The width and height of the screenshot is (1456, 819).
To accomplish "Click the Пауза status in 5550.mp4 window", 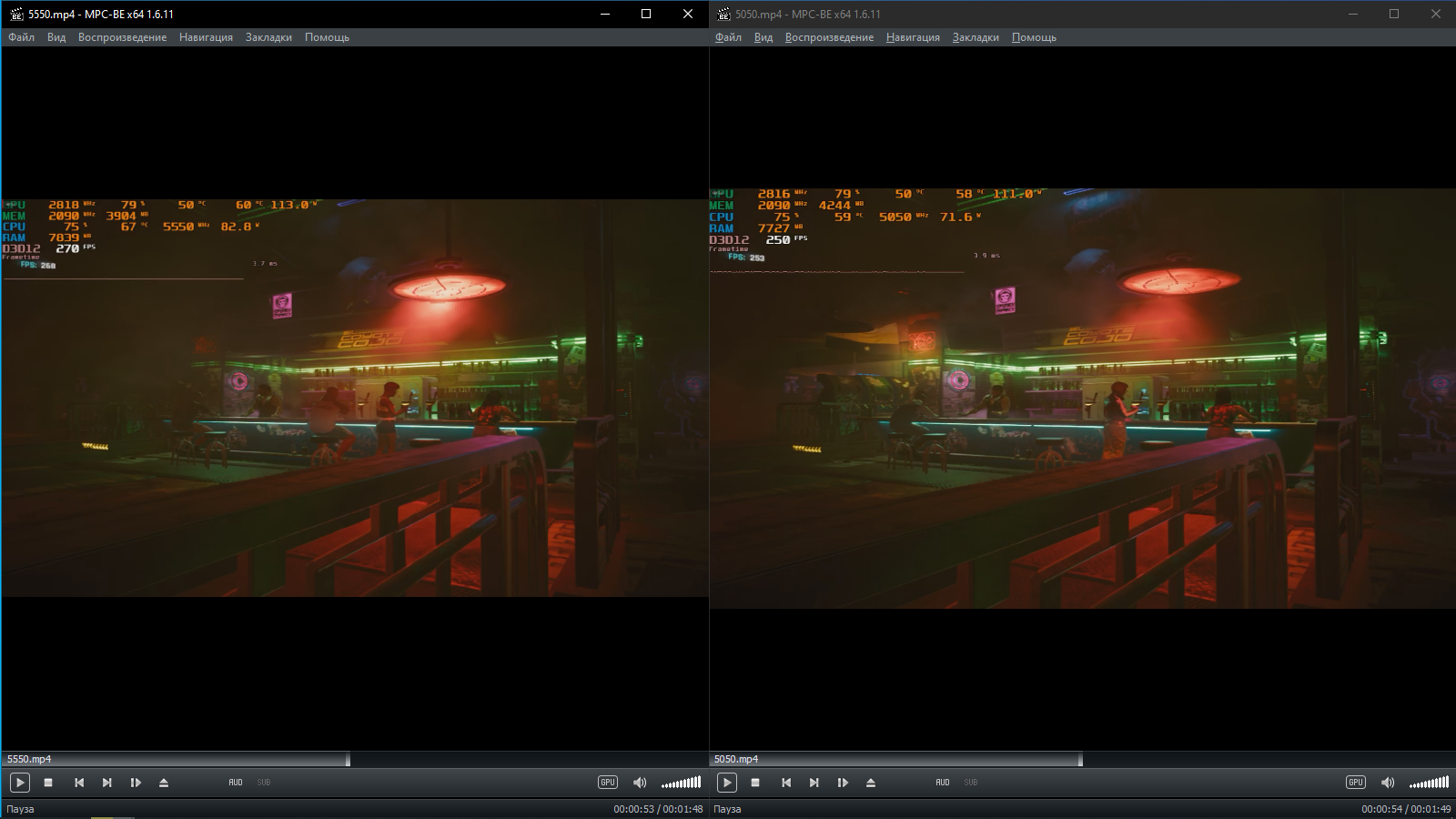I will click(20, 809).
